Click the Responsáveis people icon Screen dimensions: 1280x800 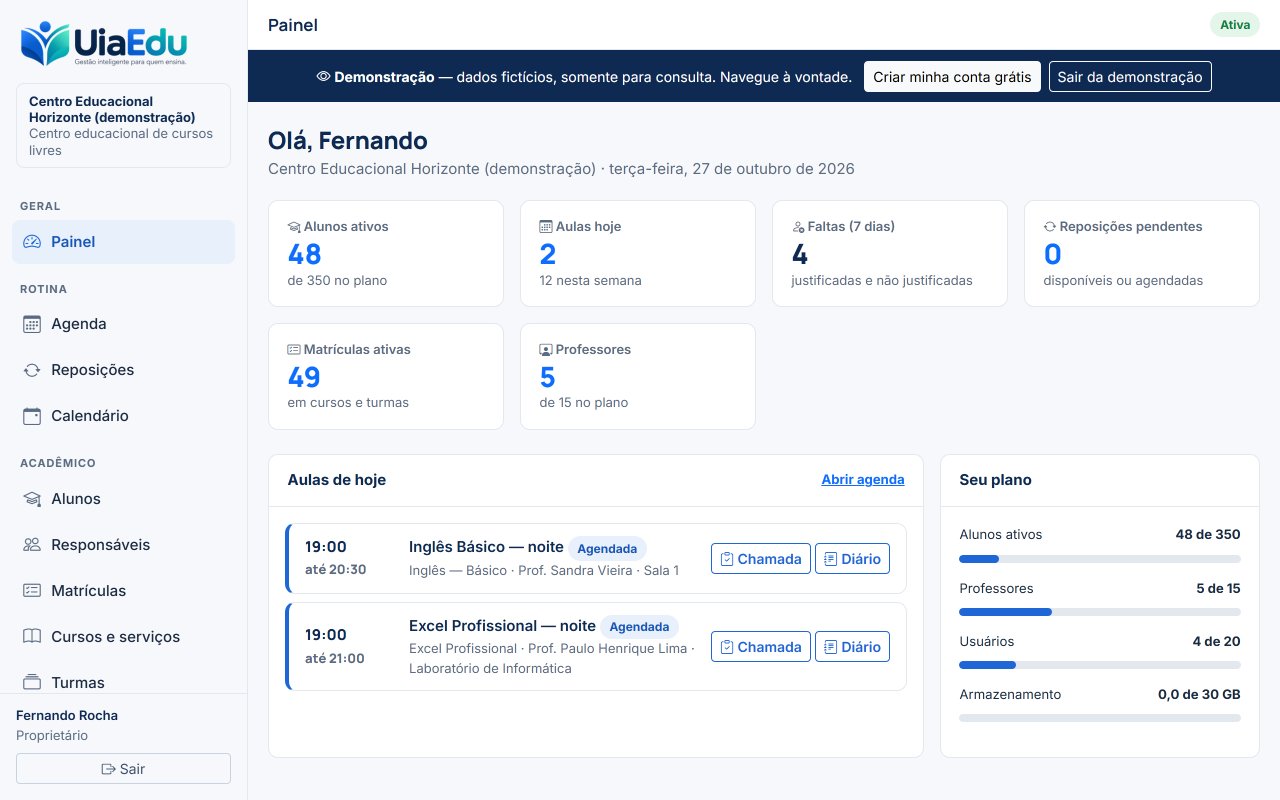32,545
